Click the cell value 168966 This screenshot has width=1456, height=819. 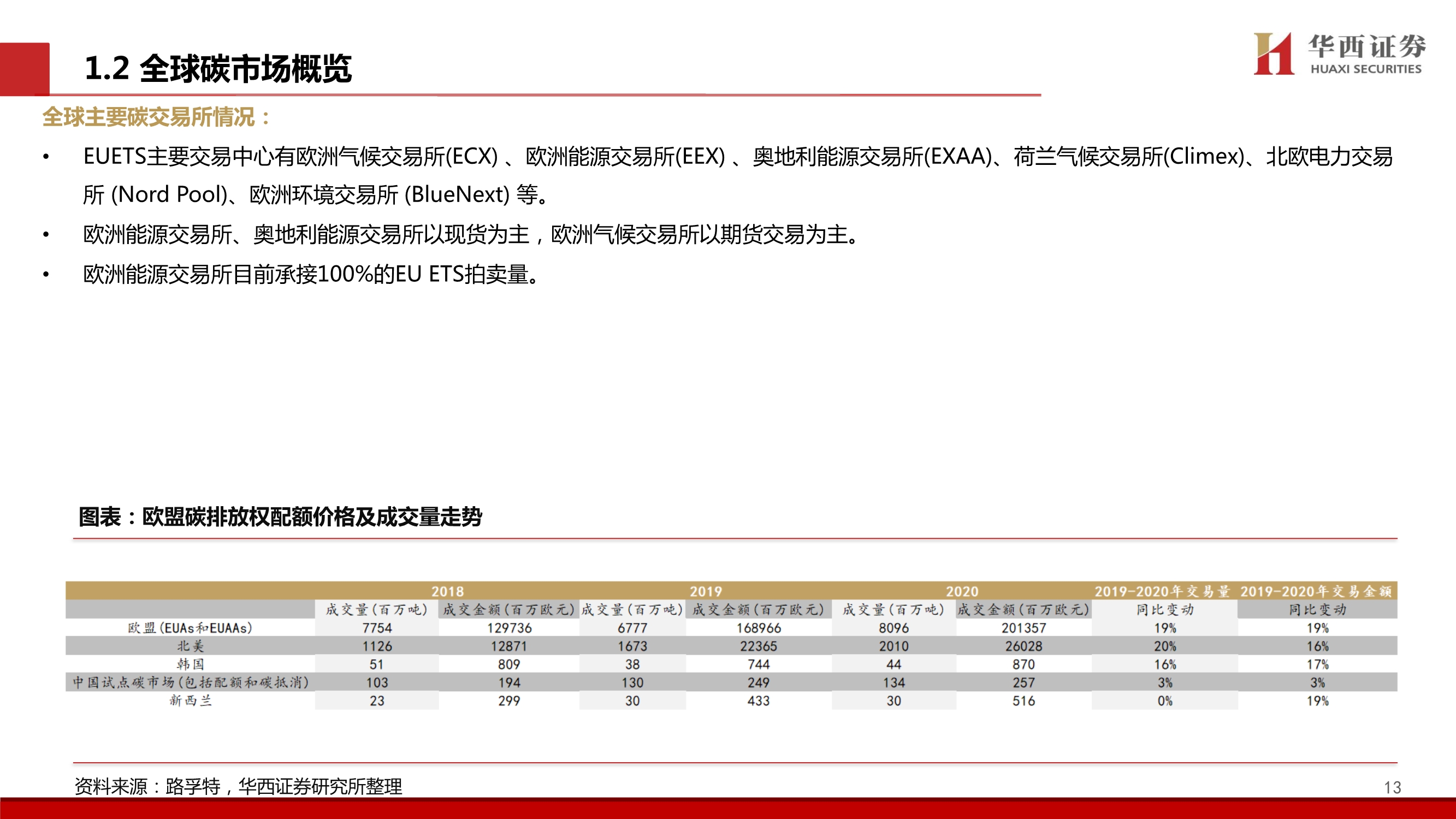(758, 628)
